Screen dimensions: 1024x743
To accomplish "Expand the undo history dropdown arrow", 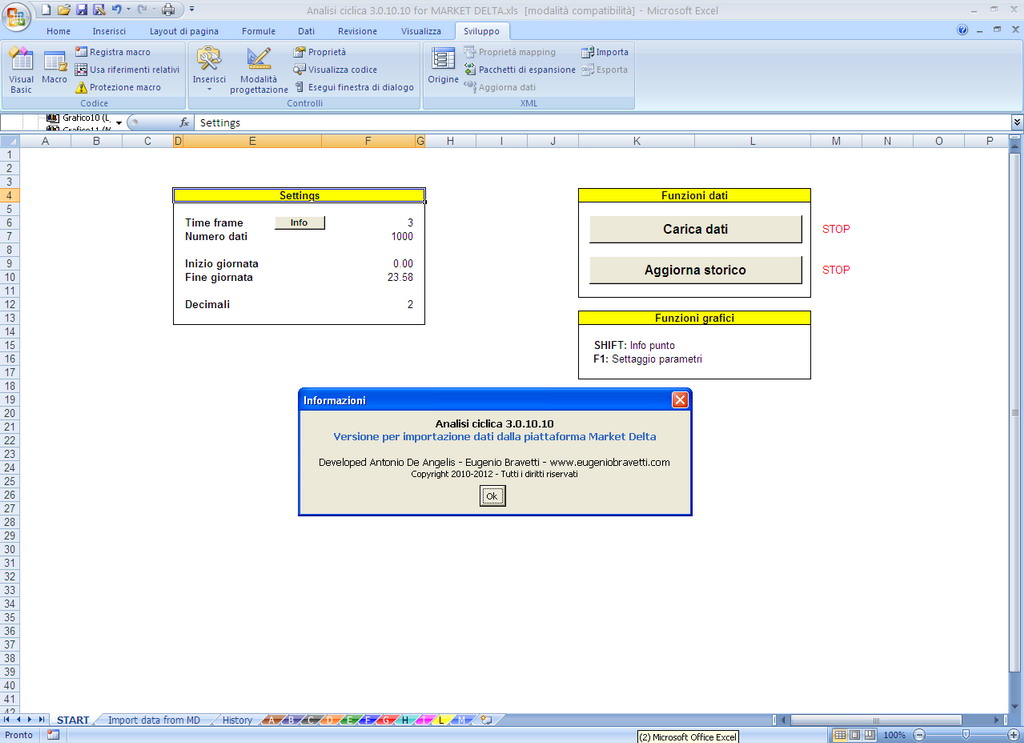I will (x=128, y=9).
